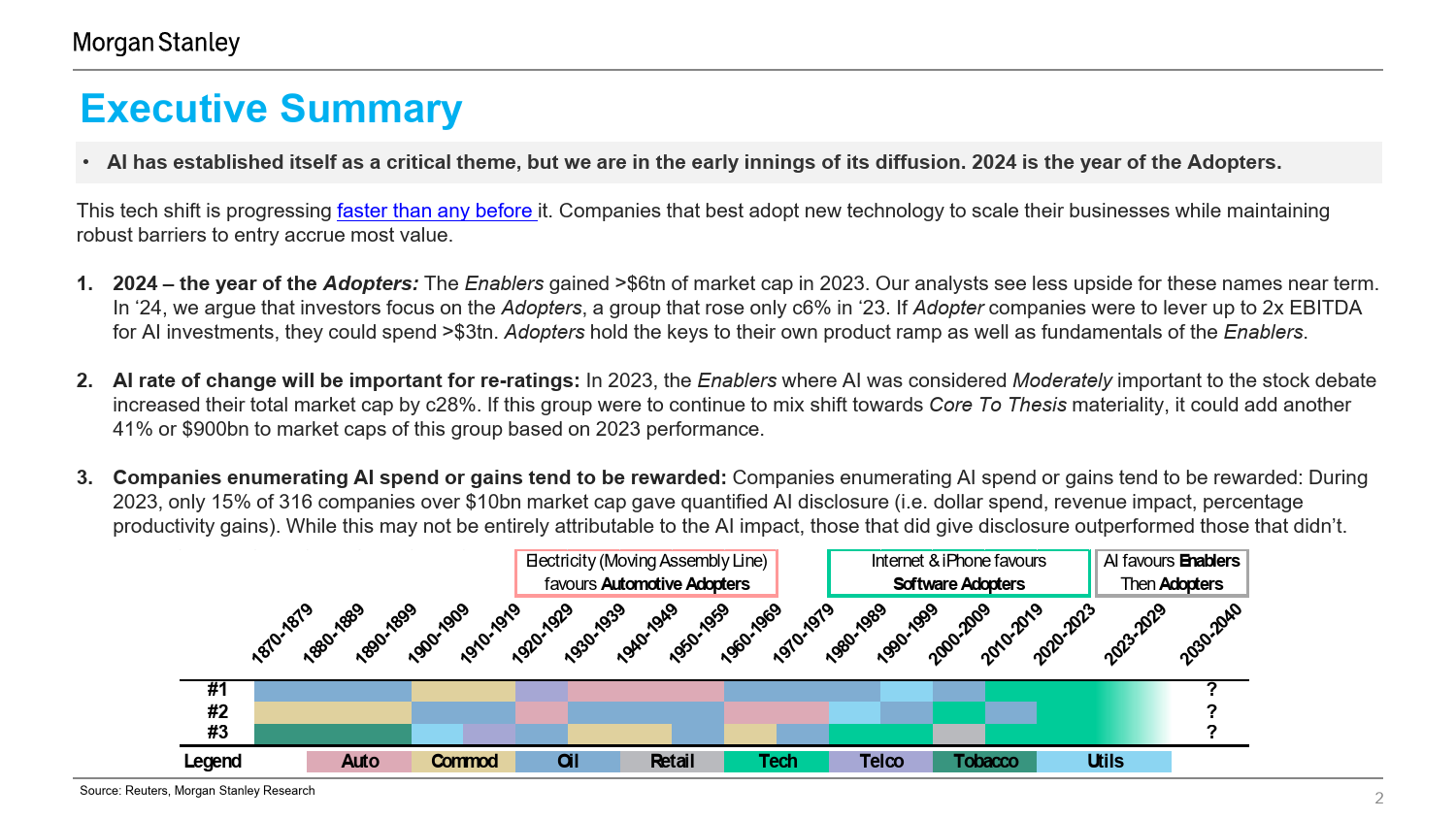
Task: Click the #1 row label
Action: click(x=217, y=690)
